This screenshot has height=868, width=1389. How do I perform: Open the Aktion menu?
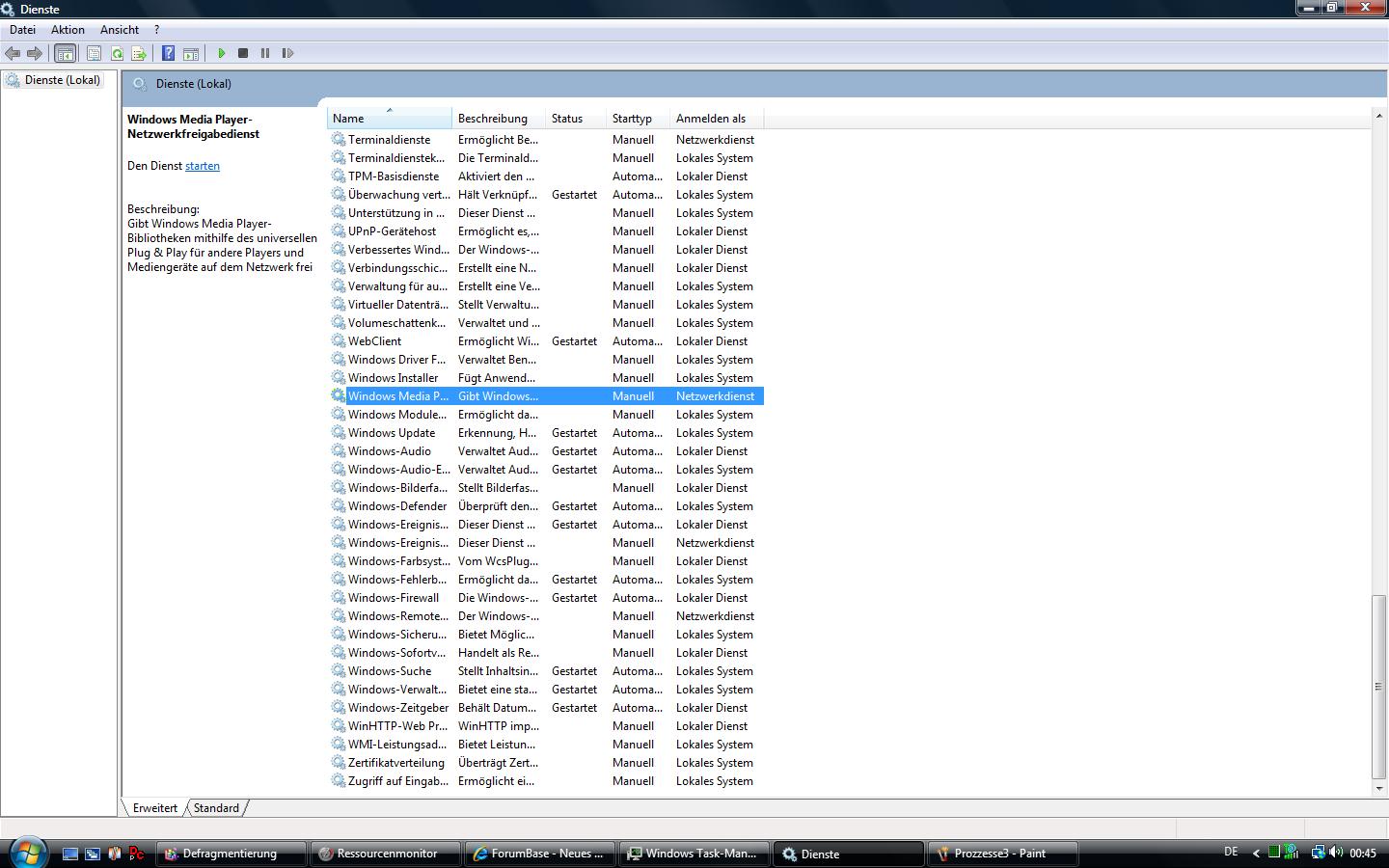[x=68, y=30]
